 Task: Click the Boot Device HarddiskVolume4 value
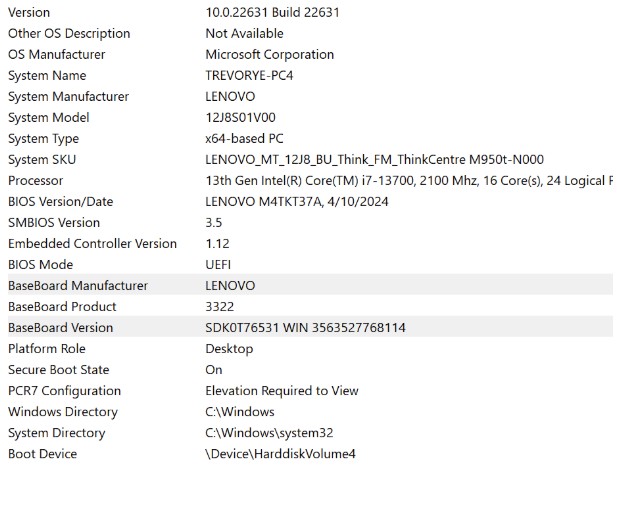pyautogui.click(x=280, y=453)
